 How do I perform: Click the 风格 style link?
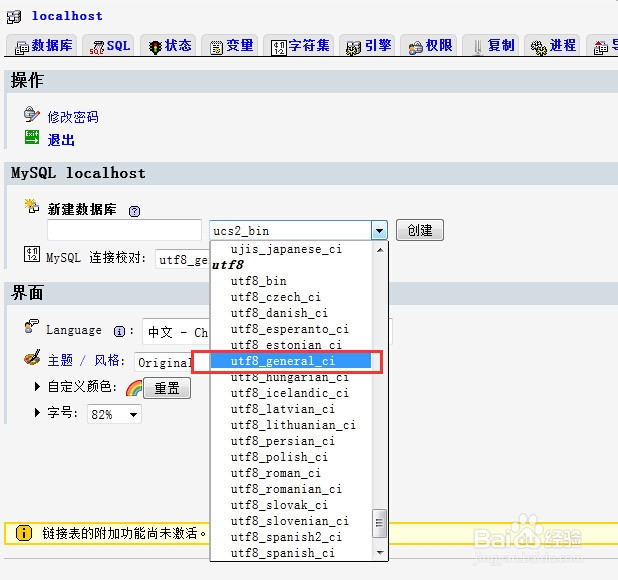tap(106, 360)
